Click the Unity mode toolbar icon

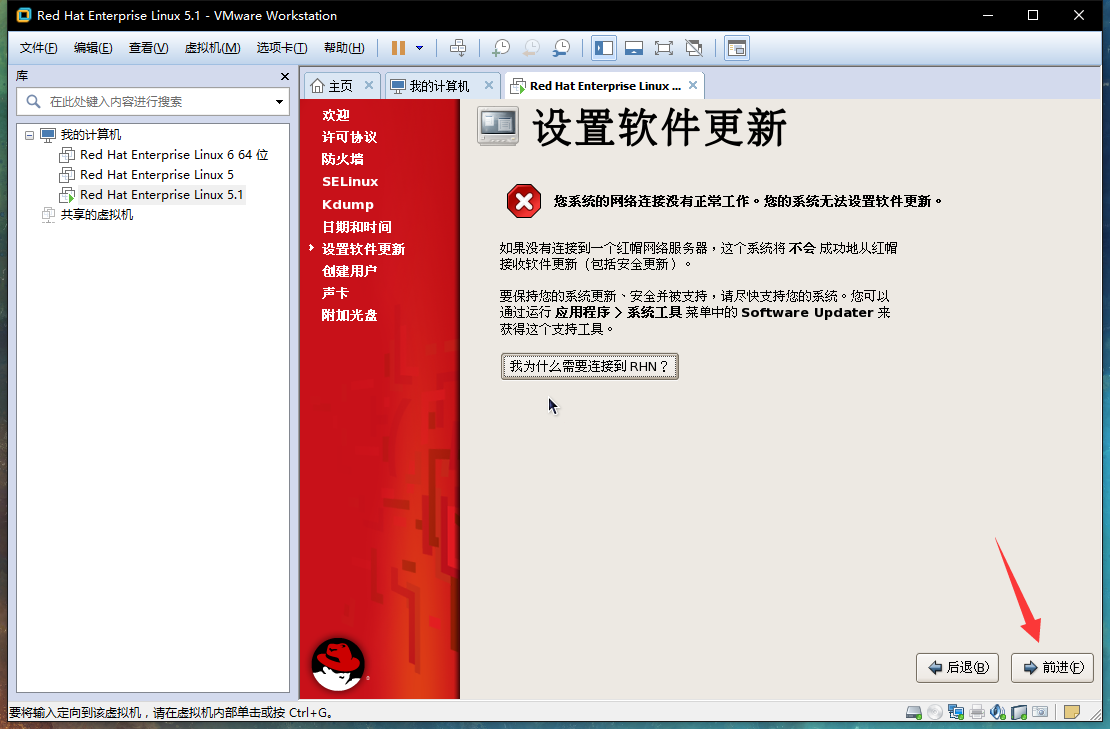(x=694, y=48)
